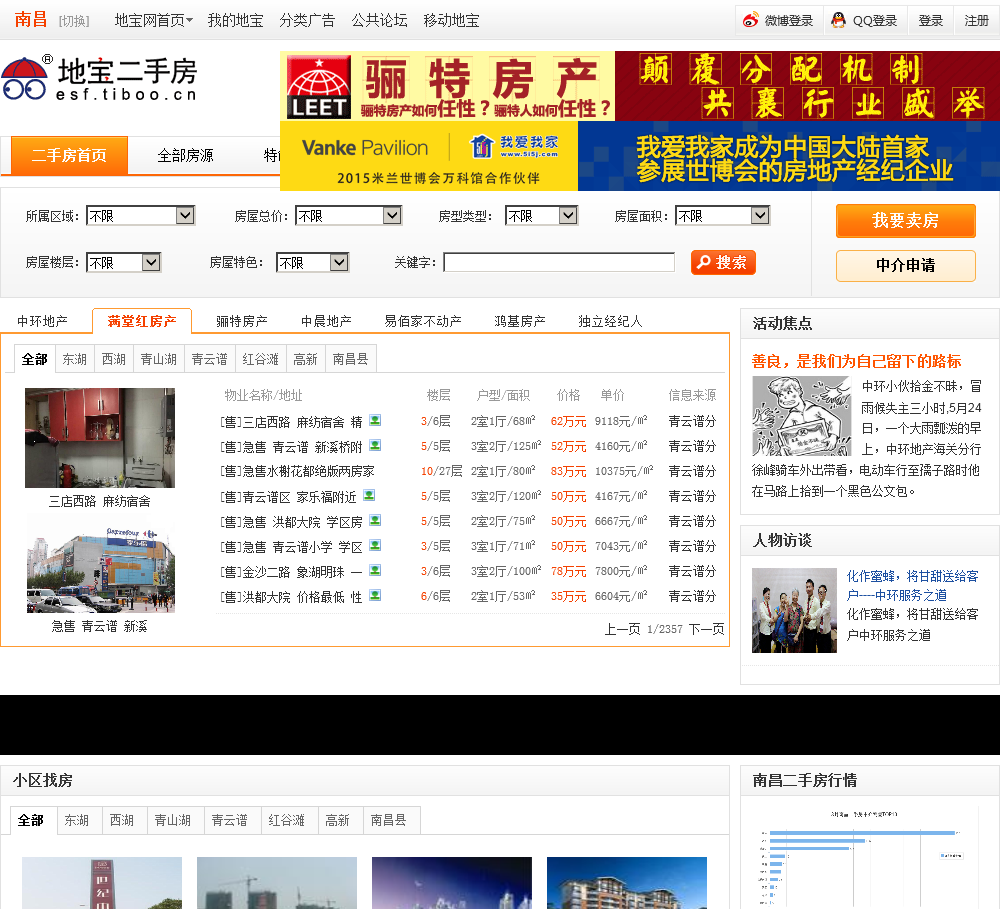Screen dimensions: 1000x909
Task: Switch to the 中环地产 agency tab
Action: [43, 321]
